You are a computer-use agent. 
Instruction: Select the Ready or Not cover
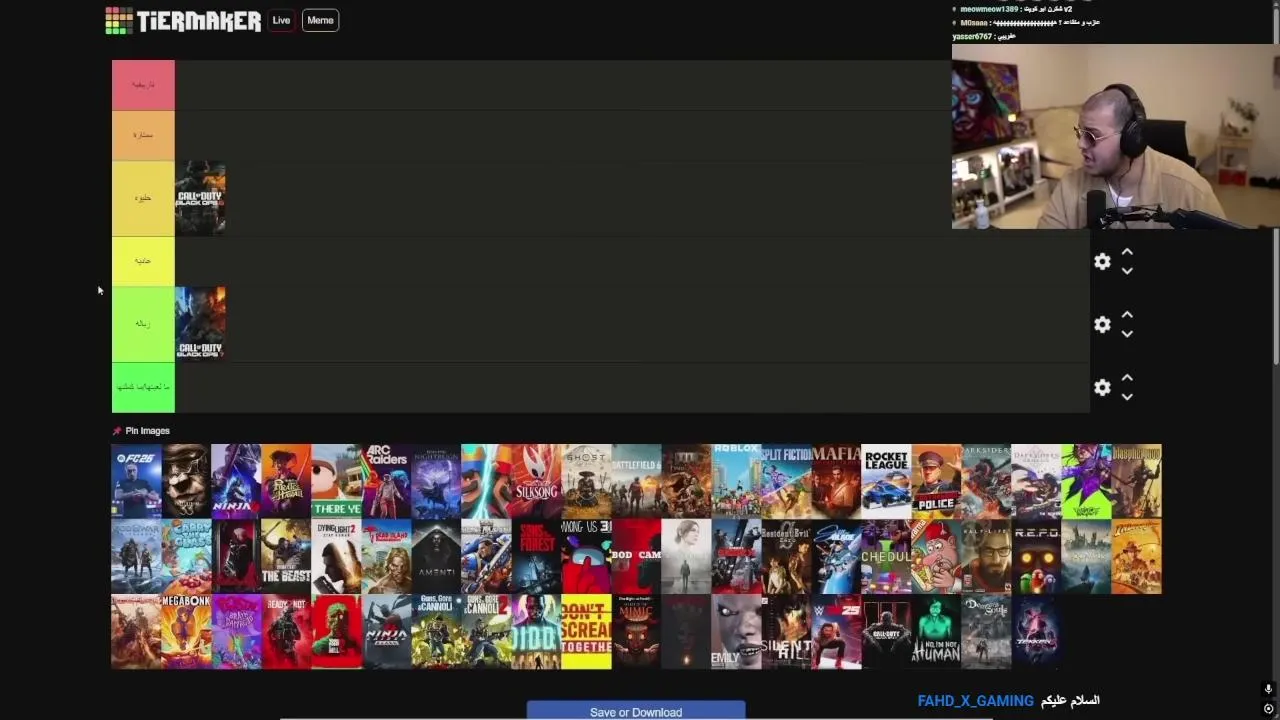point(286,631)
